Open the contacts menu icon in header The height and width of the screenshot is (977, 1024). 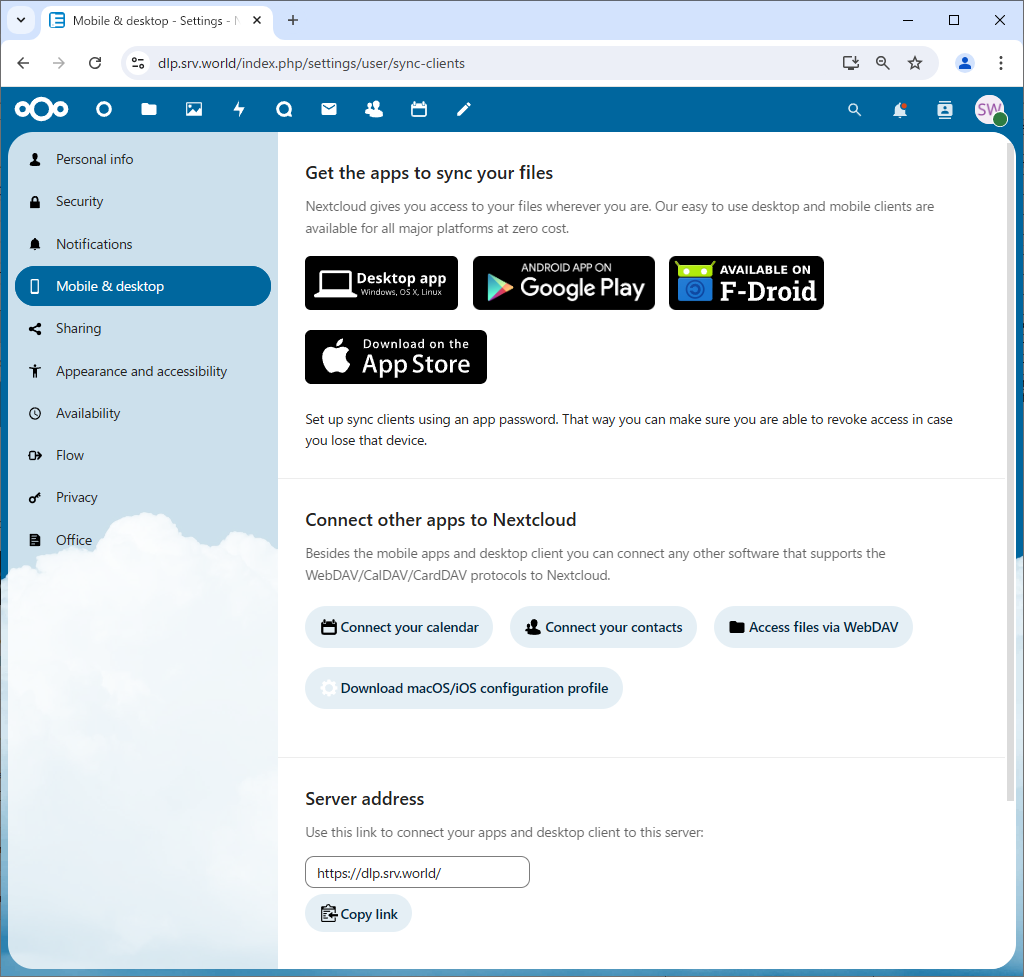click(945, 110)
